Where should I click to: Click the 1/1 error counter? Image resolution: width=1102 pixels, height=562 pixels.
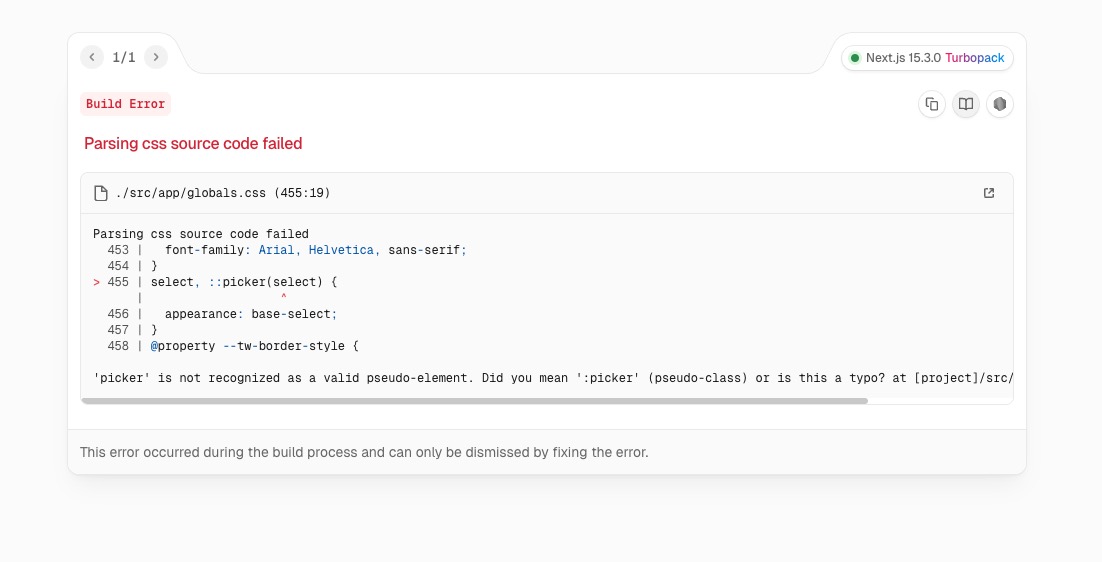tap(124, 58)
